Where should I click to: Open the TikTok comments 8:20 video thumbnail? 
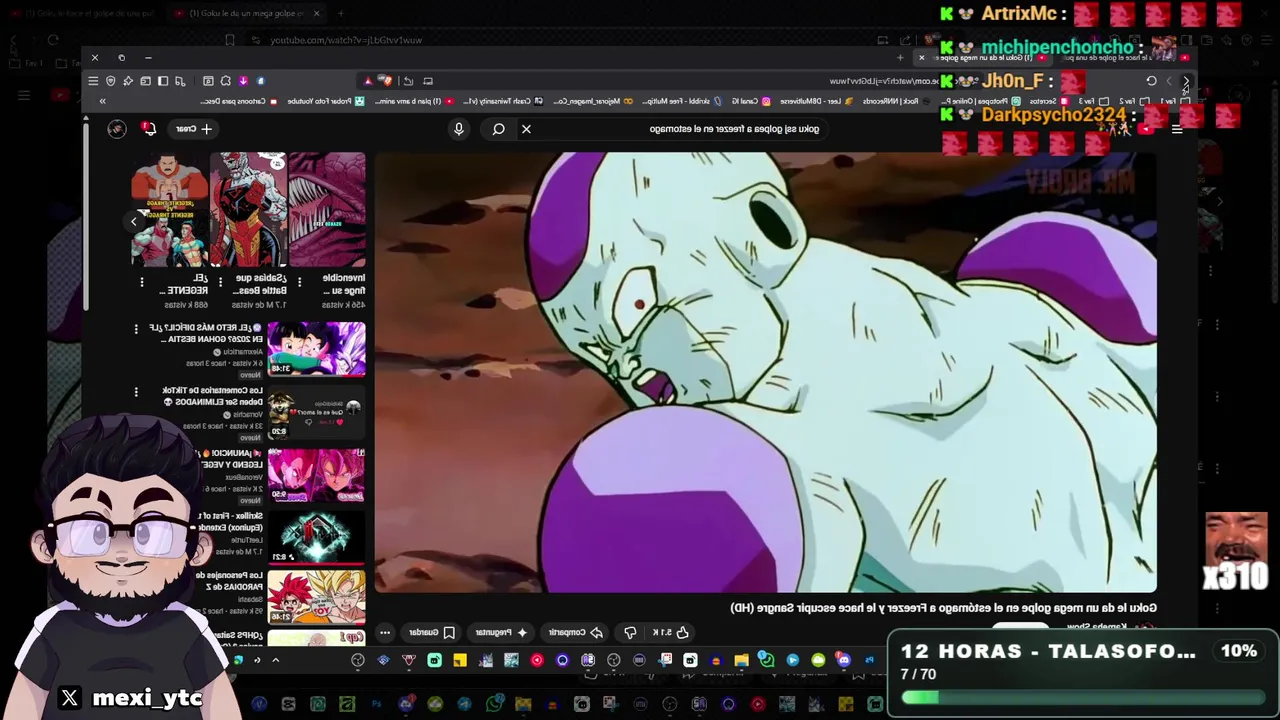316,411
